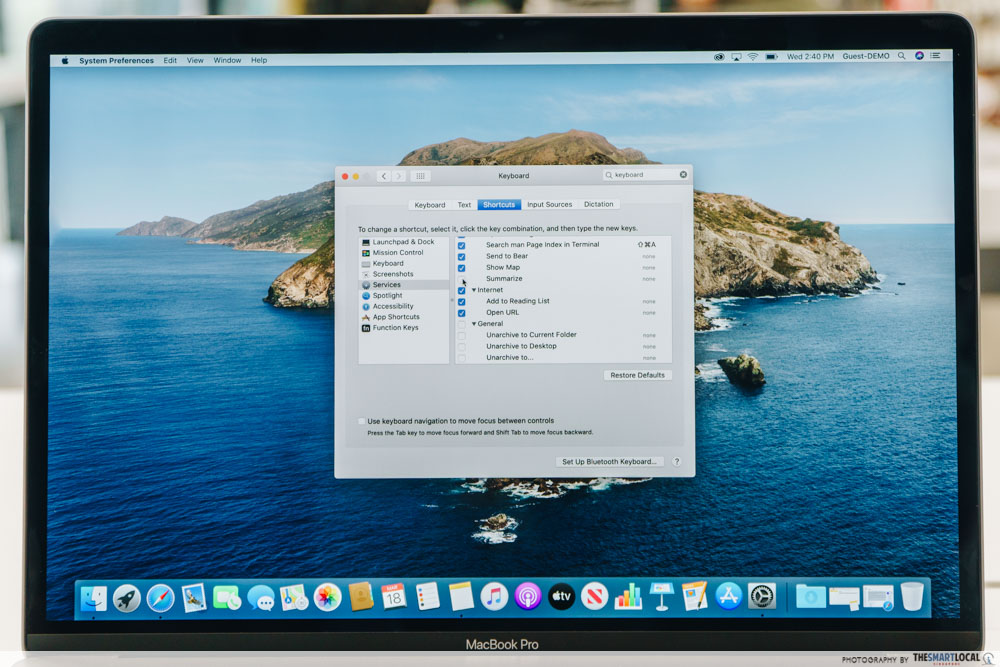1000x667 pixels.
Task: Go back using the toolbar back arrow
Action: click(383, 176)
